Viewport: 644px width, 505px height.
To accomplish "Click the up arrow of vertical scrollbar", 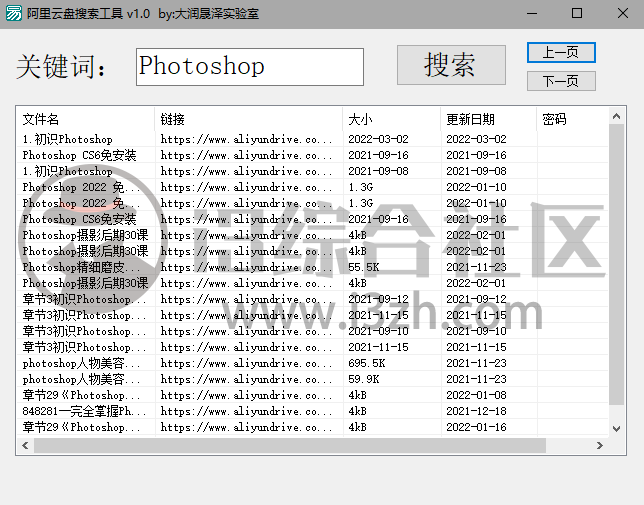I will point(616,116).
